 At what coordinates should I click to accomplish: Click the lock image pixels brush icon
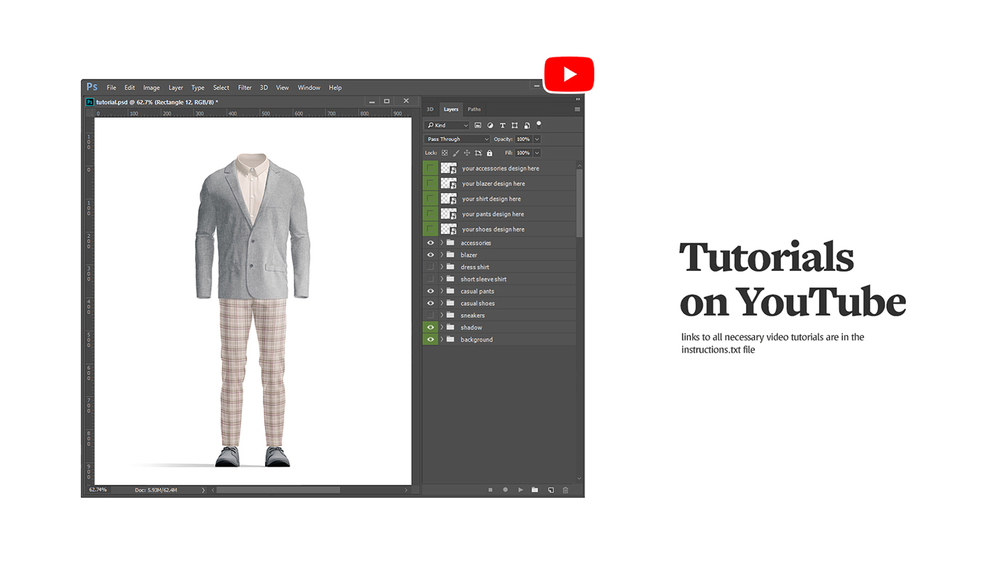pos(456,153)
